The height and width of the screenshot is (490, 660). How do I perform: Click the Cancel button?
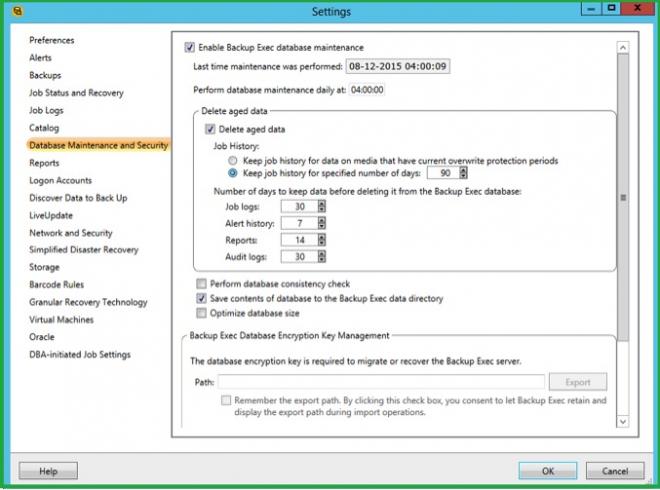615,471
